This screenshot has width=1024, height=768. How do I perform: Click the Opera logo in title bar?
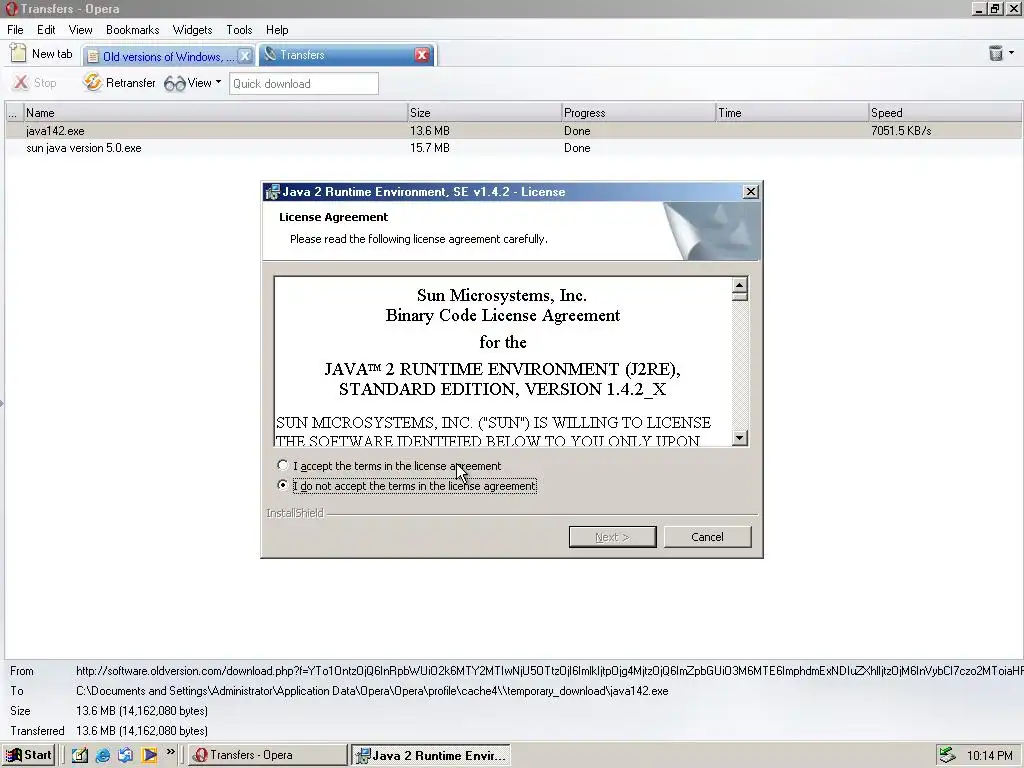[x=11, y=9]
